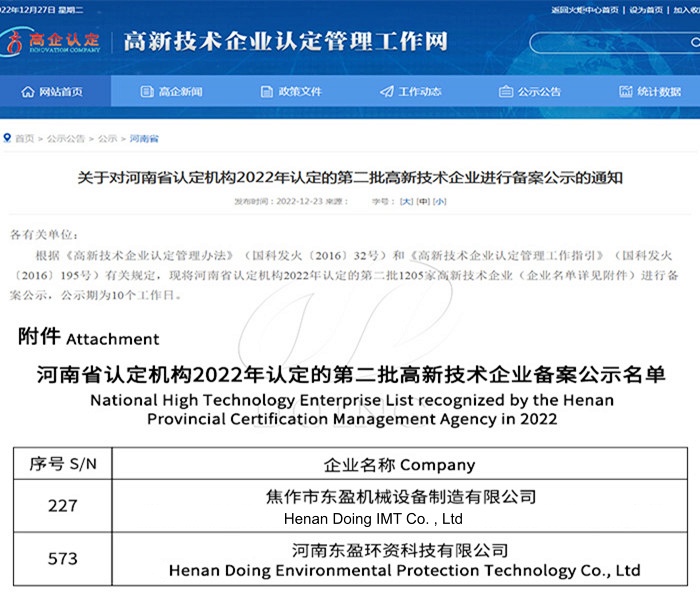This screenshot has width=700, height=600.
Task: Click the 企业名称 Company column header
Action: 399,465
